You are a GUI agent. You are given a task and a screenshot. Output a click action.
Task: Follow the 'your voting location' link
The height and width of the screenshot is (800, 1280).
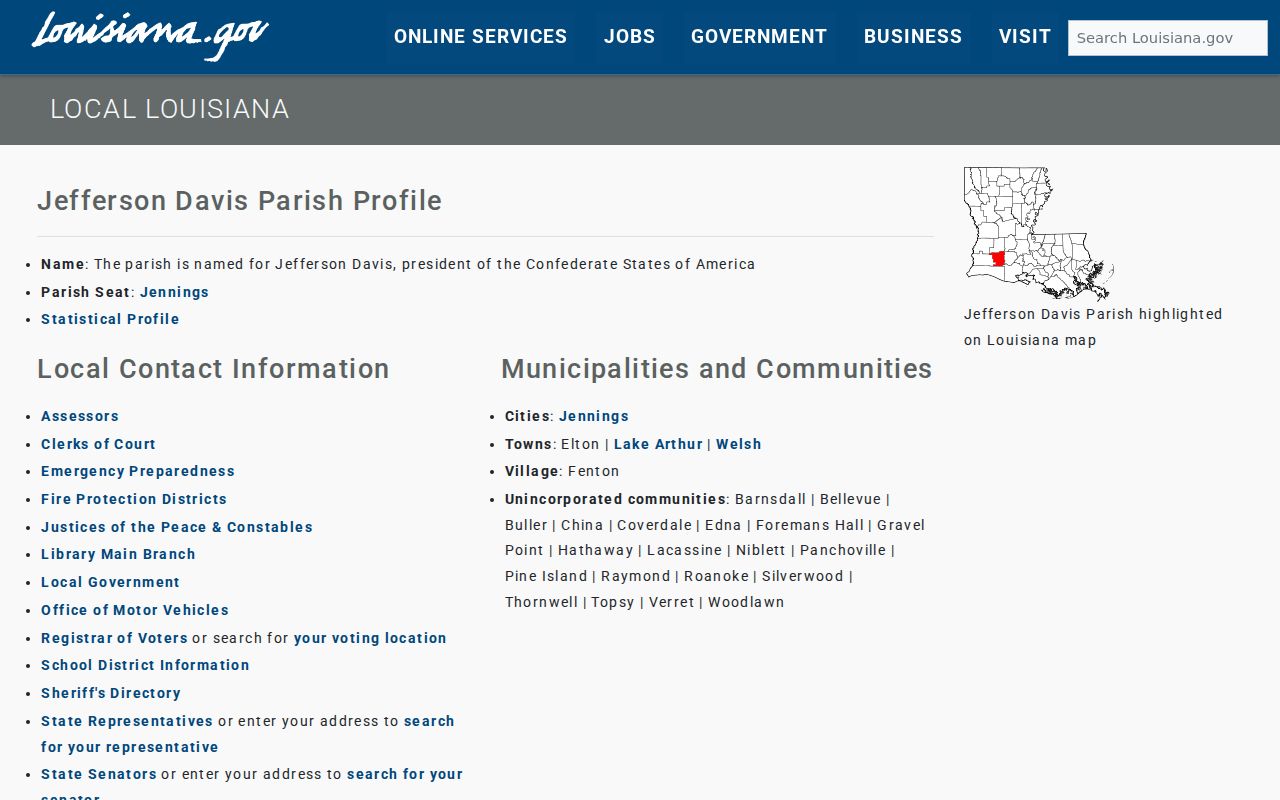370,638
